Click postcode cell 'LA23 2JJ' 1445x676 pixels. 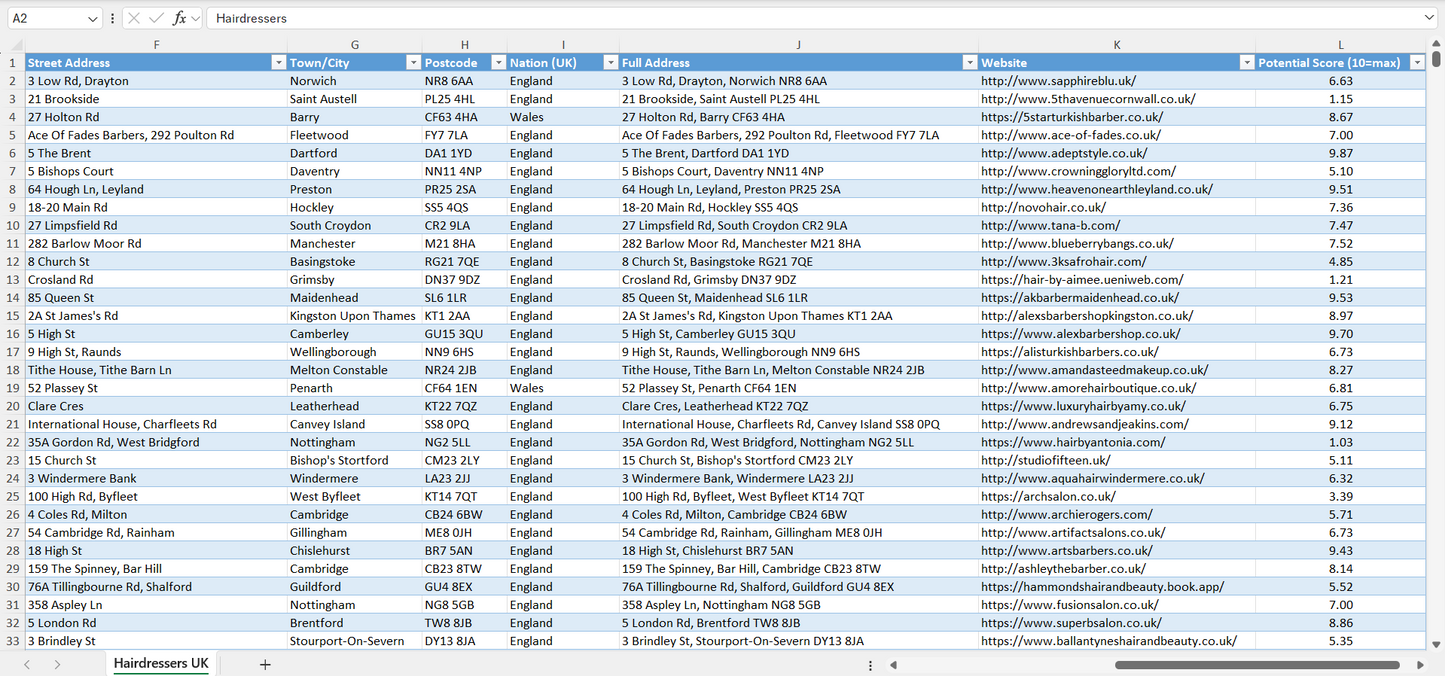[x=464, y=478]
